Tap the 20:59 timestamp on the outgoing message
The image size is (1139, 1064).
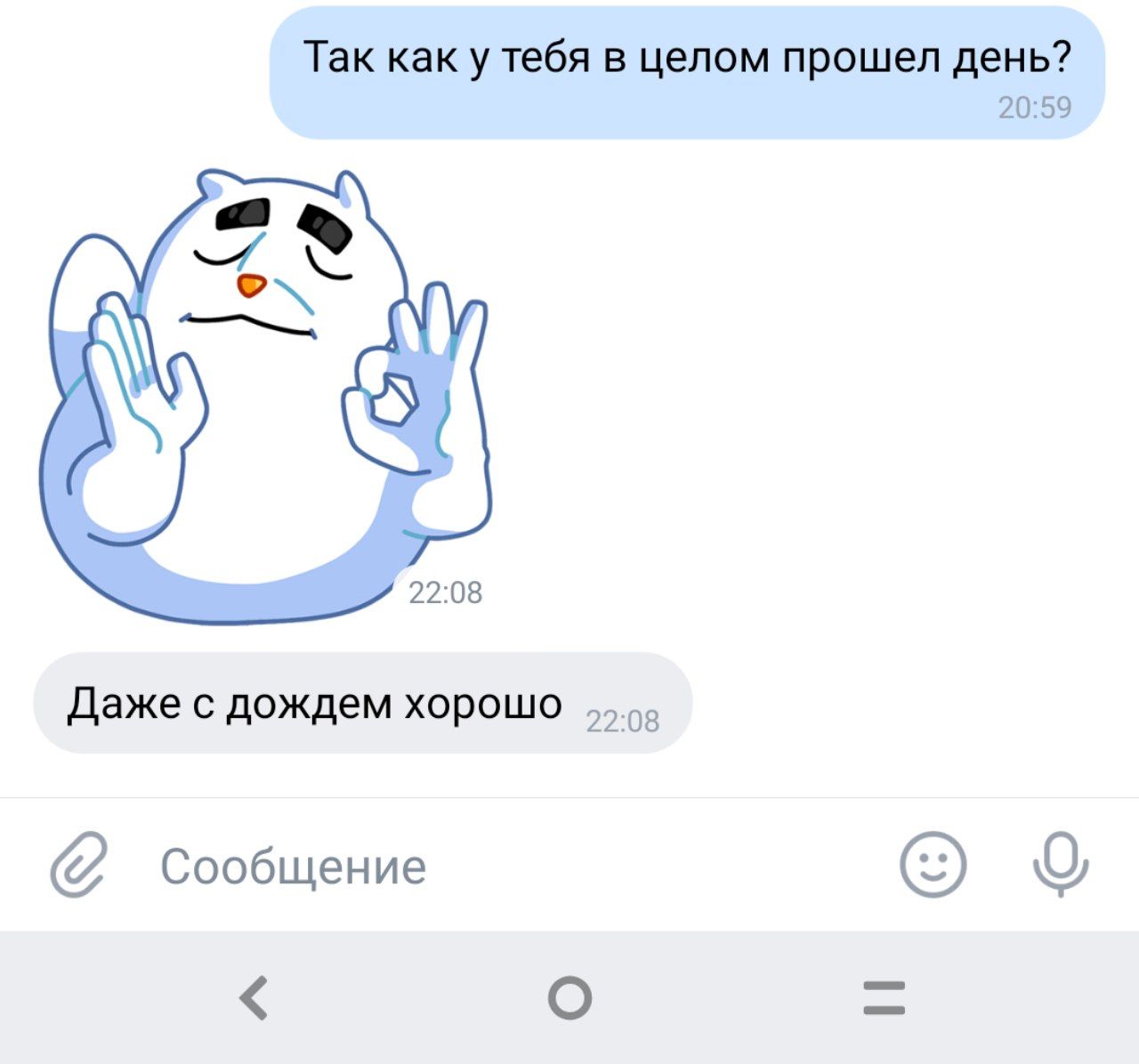[x=1034, y=108]
